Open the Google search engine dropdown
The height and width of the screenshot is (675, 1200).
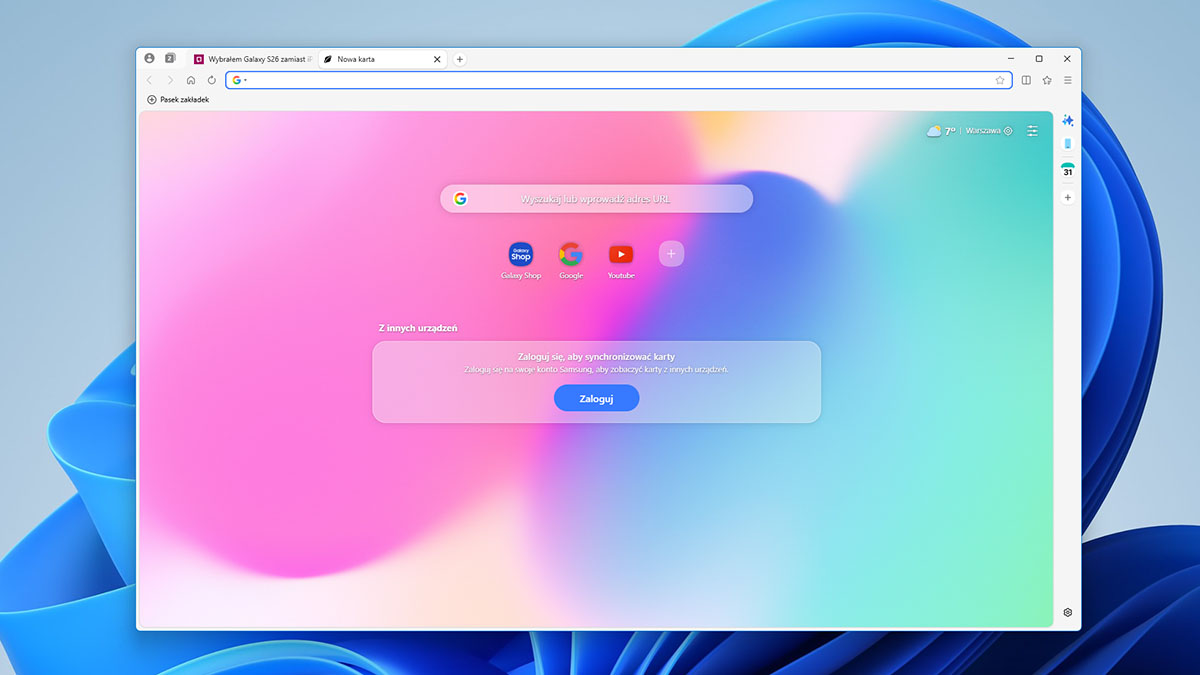237,80
